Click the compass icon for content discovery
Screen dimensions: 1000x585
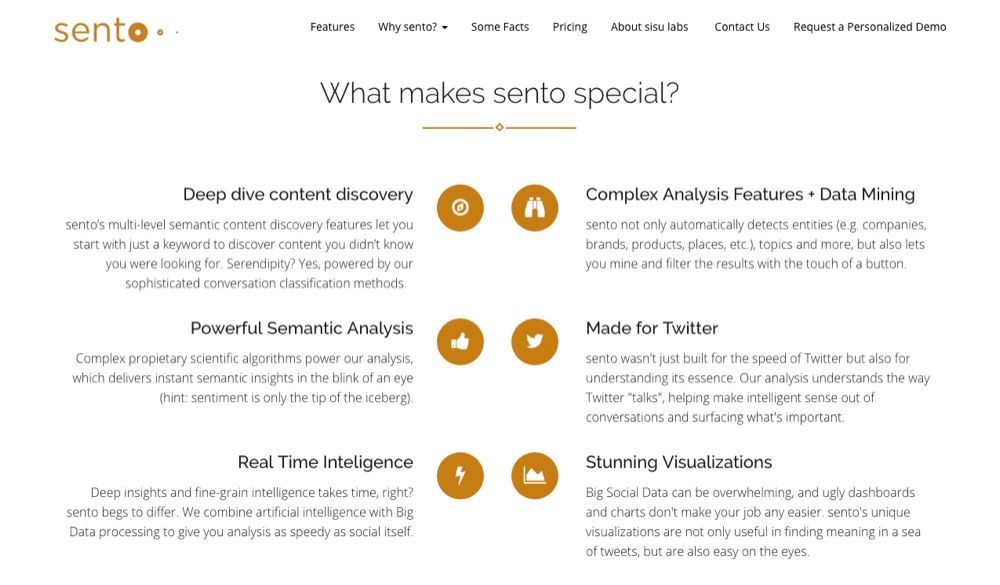click(460, 207)
